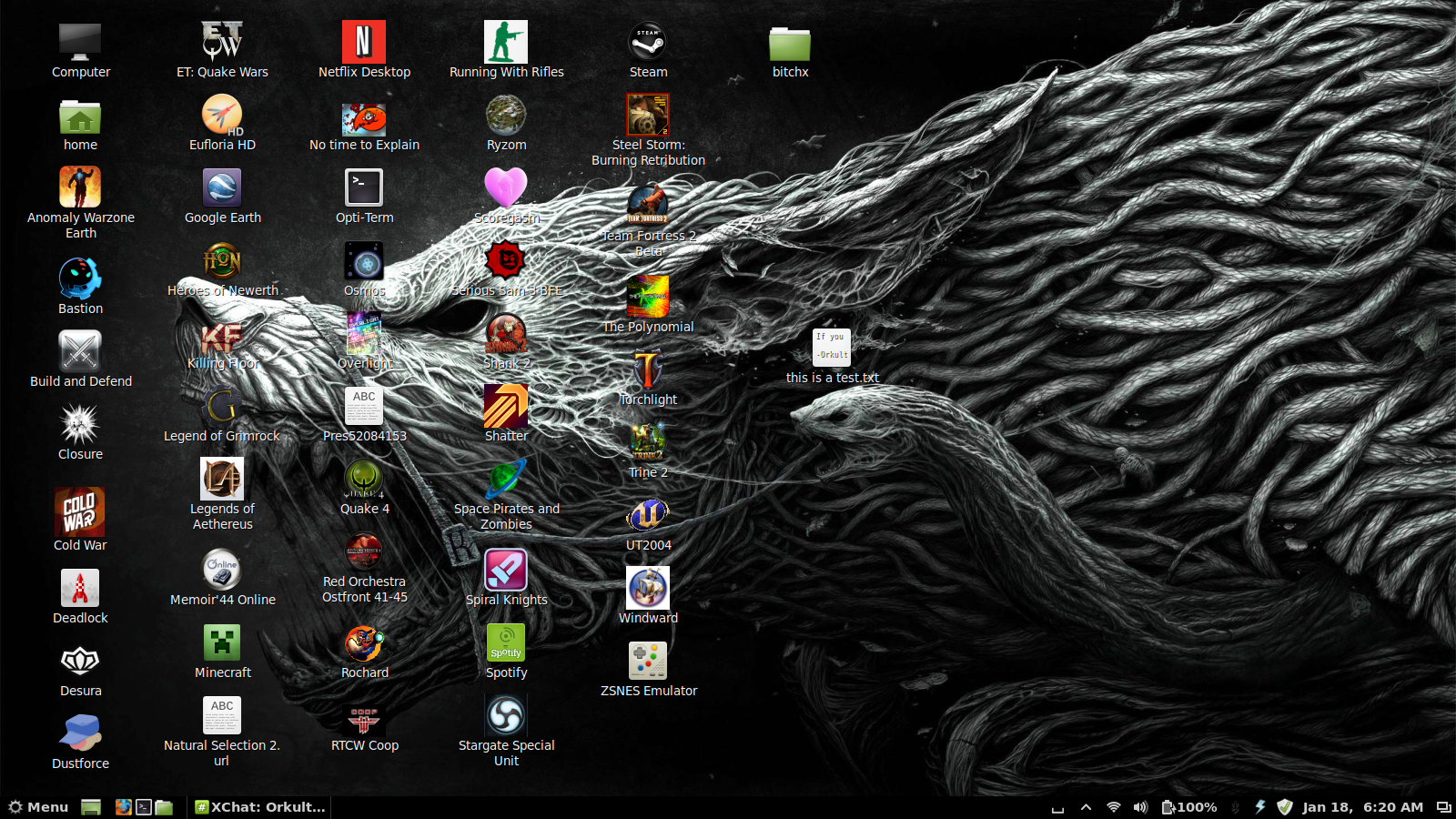The width and height of the screenshot is (1456, 819).
Task: Launch Running With Rifles icon
Action: [506, 42]
